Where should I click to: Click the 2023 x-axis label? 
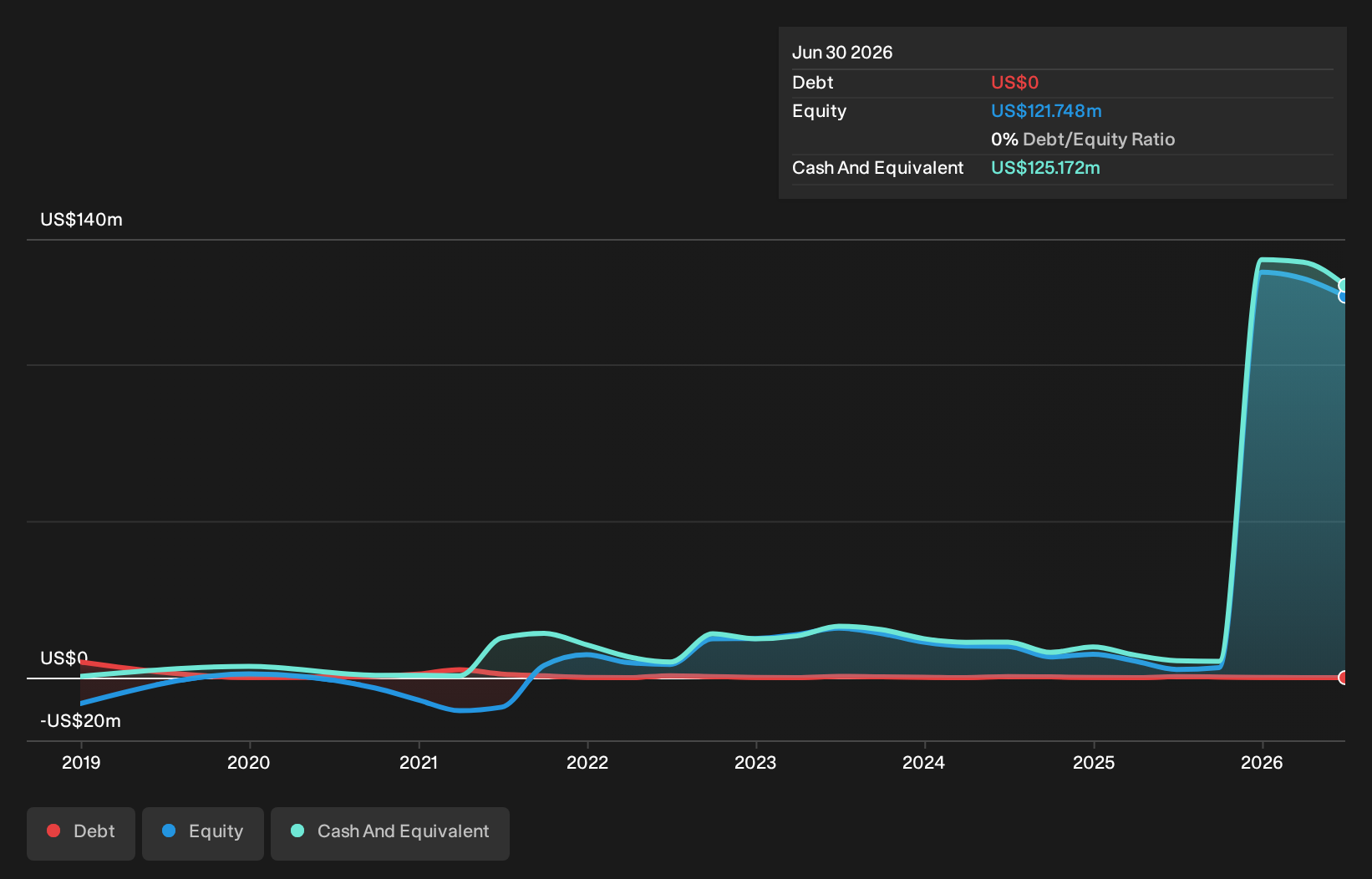(755, 762)
